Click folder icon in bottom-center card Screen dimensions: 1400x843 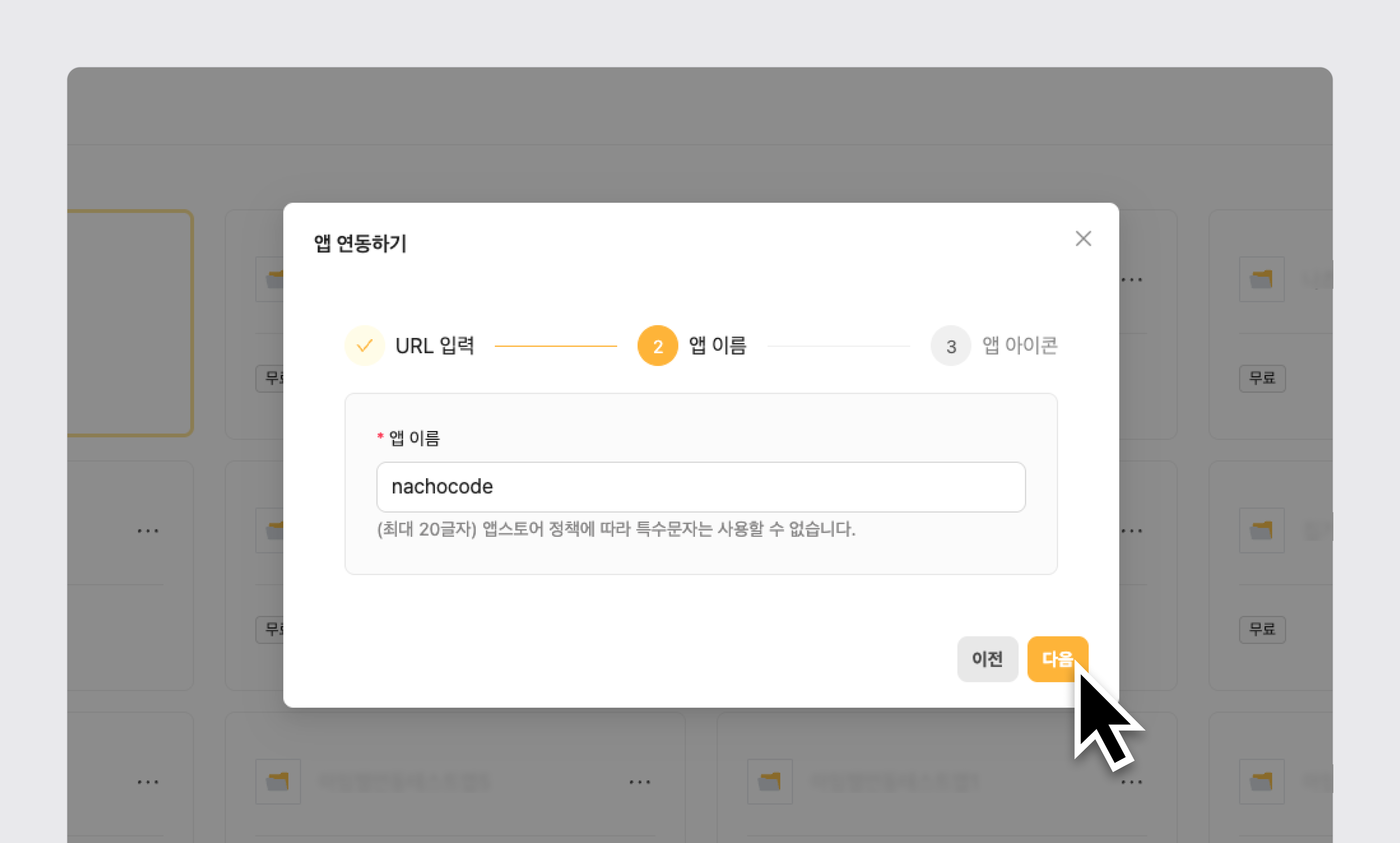769,782
